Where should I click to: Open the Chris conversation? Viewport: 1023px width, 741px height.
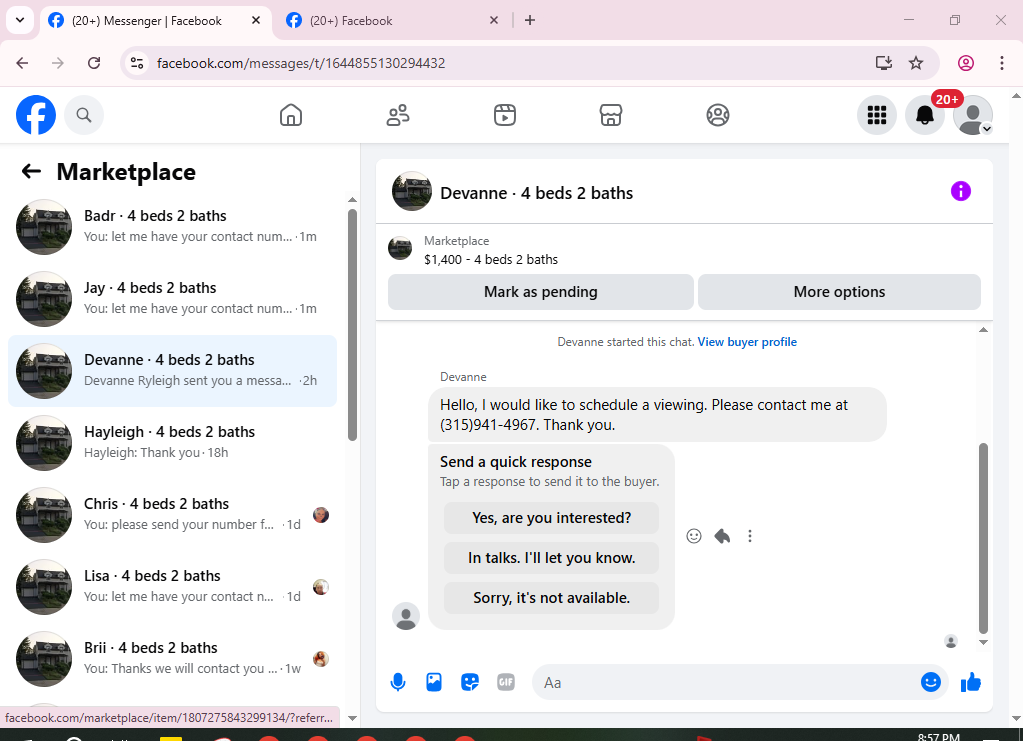pos(172,515)
